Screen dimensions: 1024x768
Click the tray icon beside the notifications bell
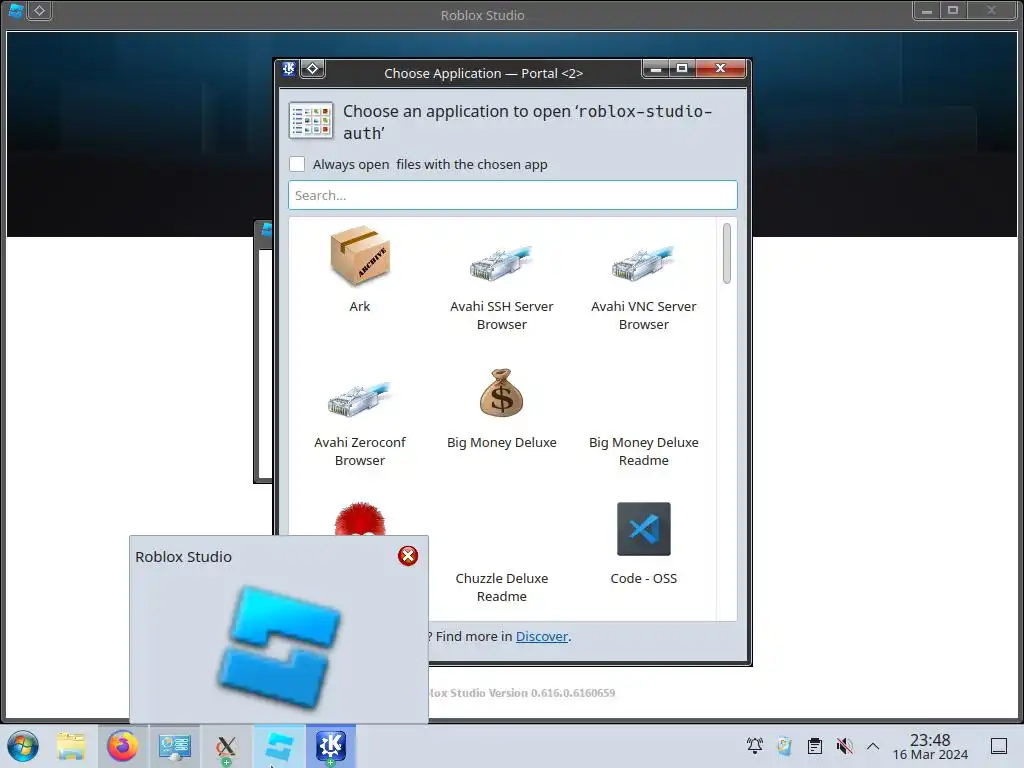tap(784, 746)
